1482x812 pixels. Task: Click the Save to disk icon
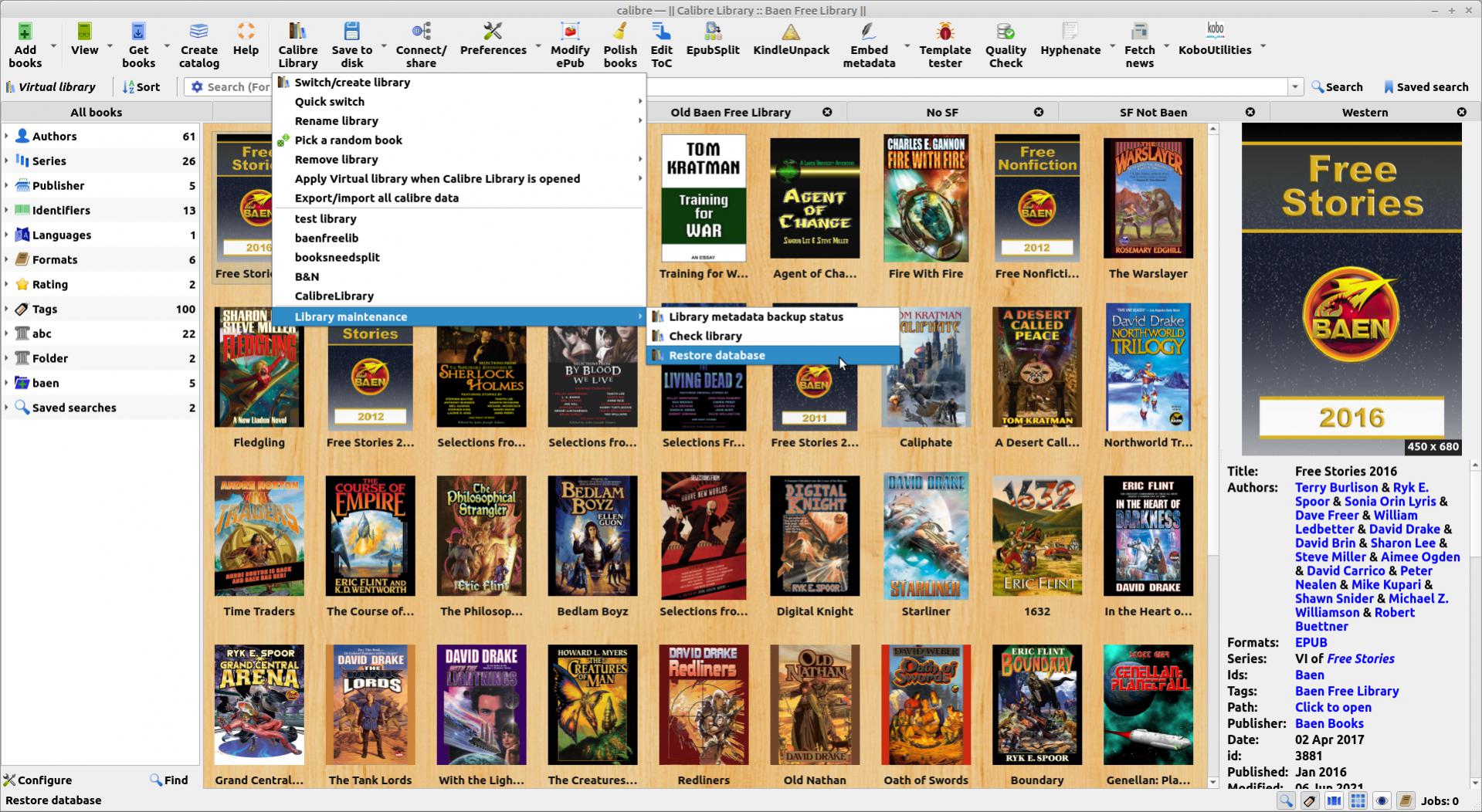351,32
